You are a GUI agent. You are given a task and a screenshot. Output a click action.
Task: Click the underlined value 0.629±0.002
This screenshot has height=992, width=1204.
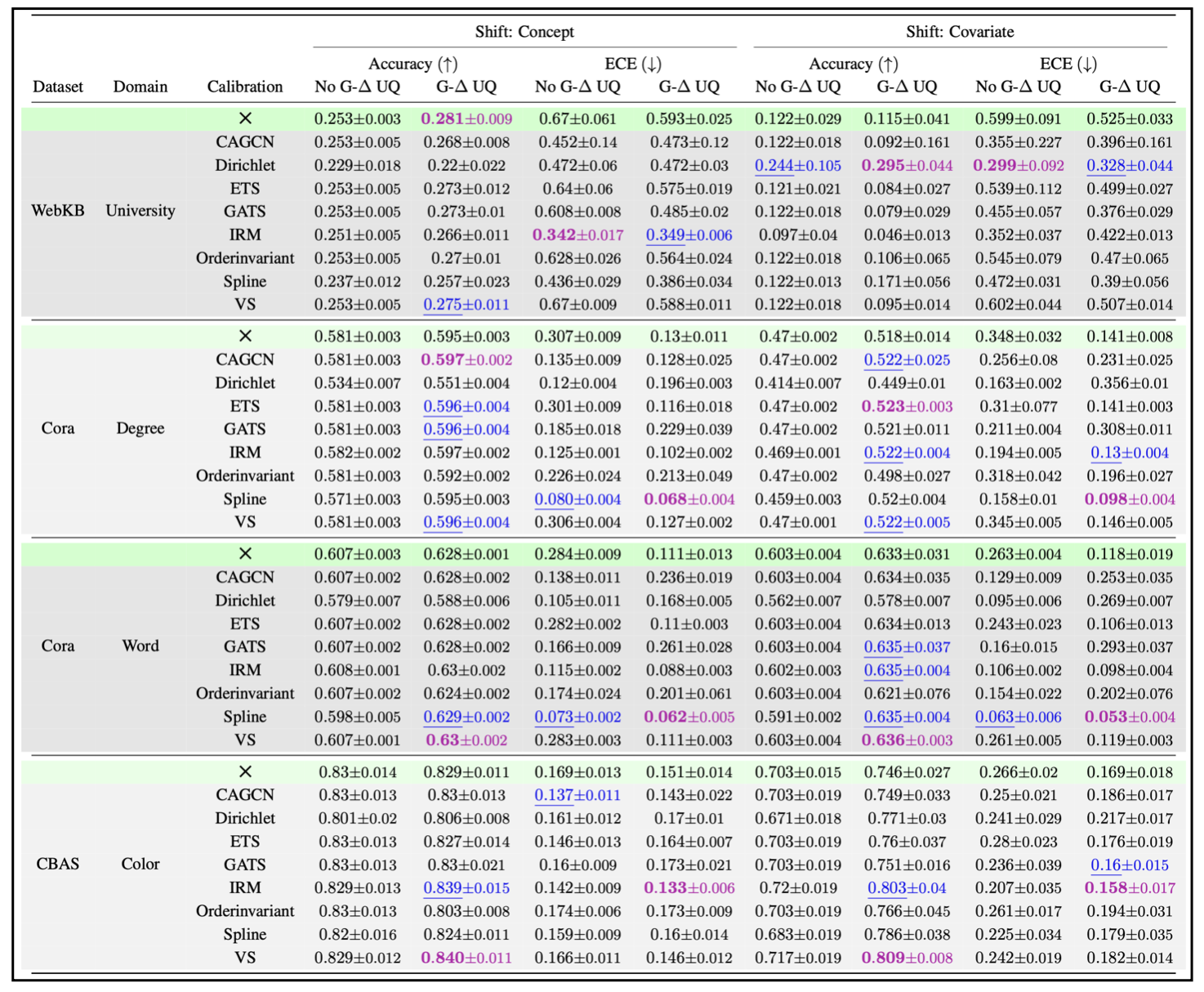click(x=466, y=717)
